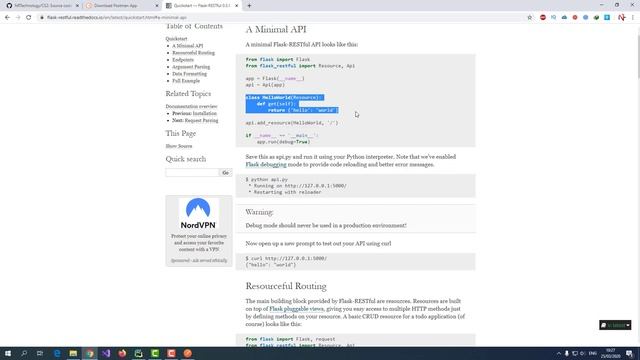Launch Microsoft Edge from the taskbar
Screen dimensions: 640x360
coord(57,353)
